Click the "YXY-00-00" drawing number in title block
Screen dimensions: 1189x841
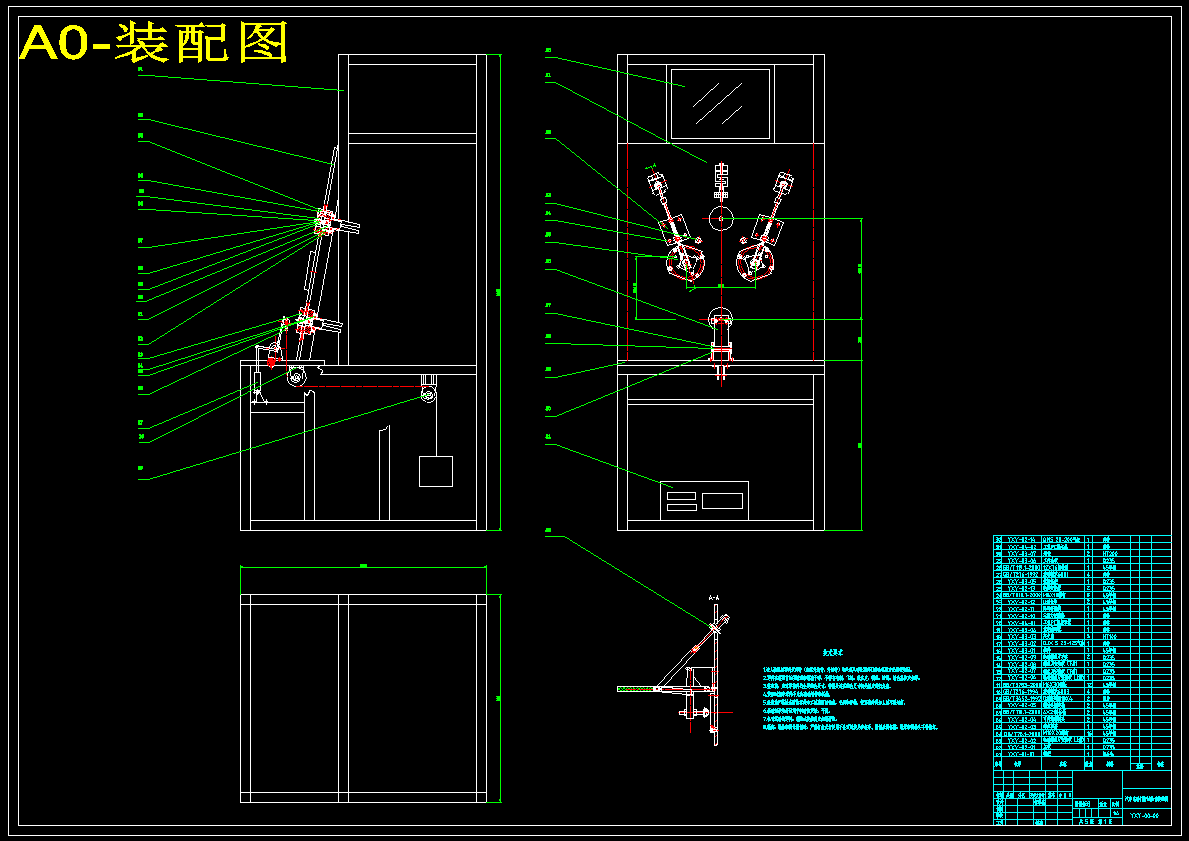tap(1143, 817)
